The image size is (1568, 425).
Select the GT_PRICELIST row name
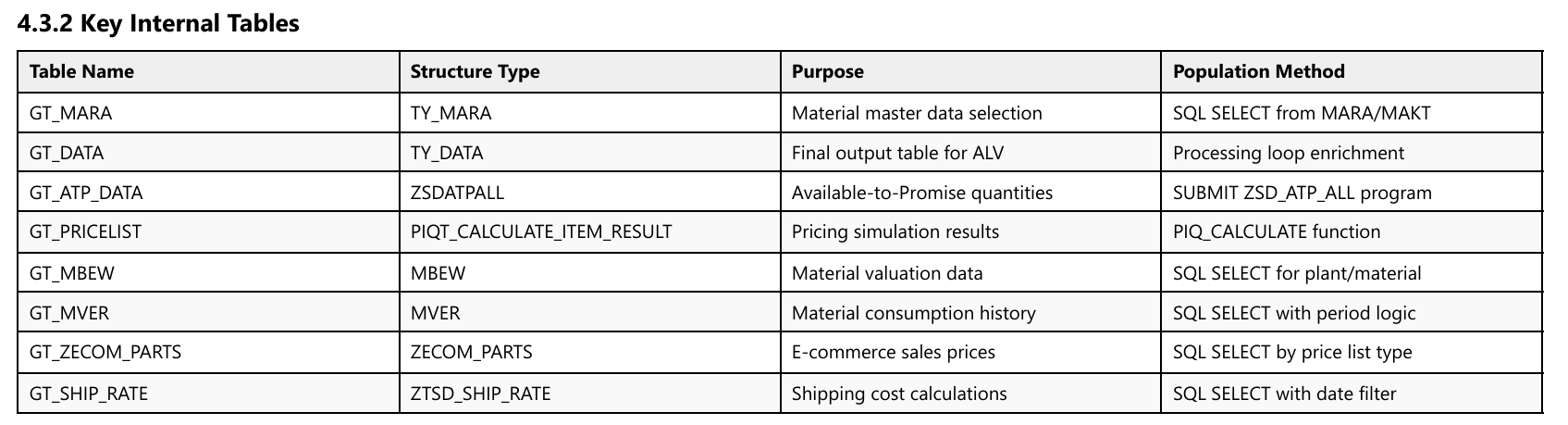(x=85, y=231)
